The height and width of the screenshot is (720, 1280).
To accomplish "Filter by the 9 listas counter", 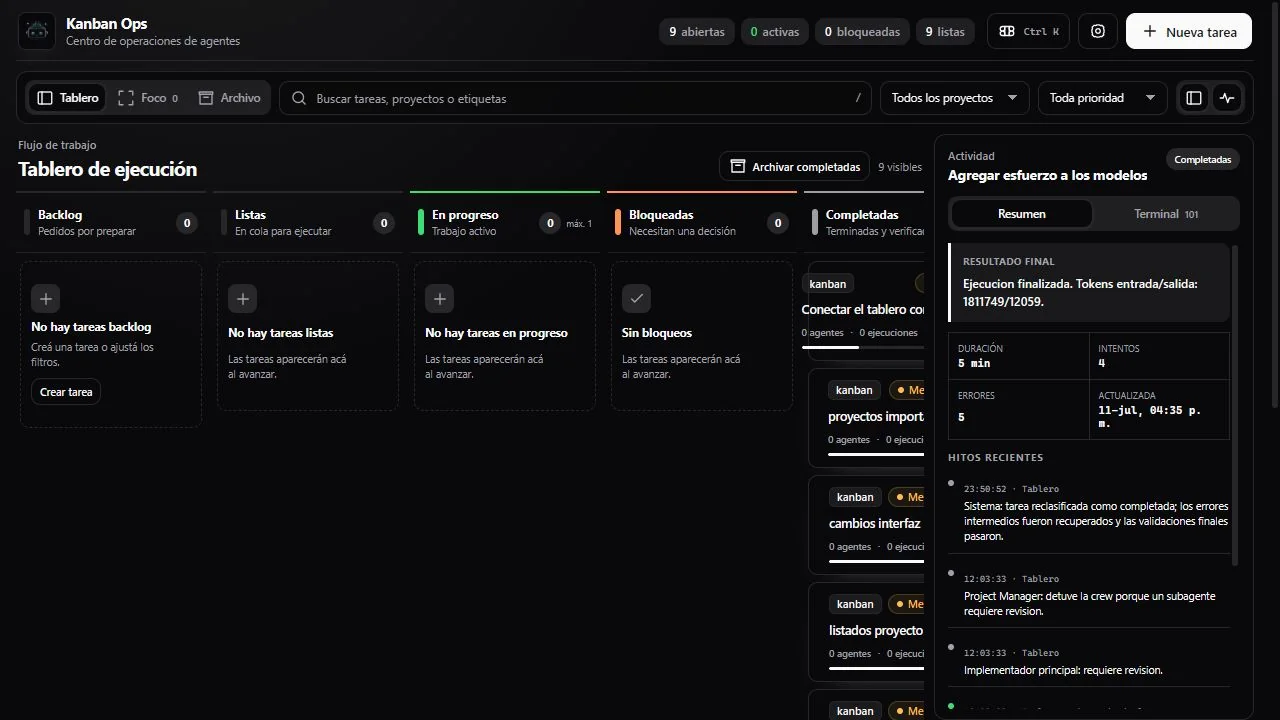I will (x=945, y=32).
